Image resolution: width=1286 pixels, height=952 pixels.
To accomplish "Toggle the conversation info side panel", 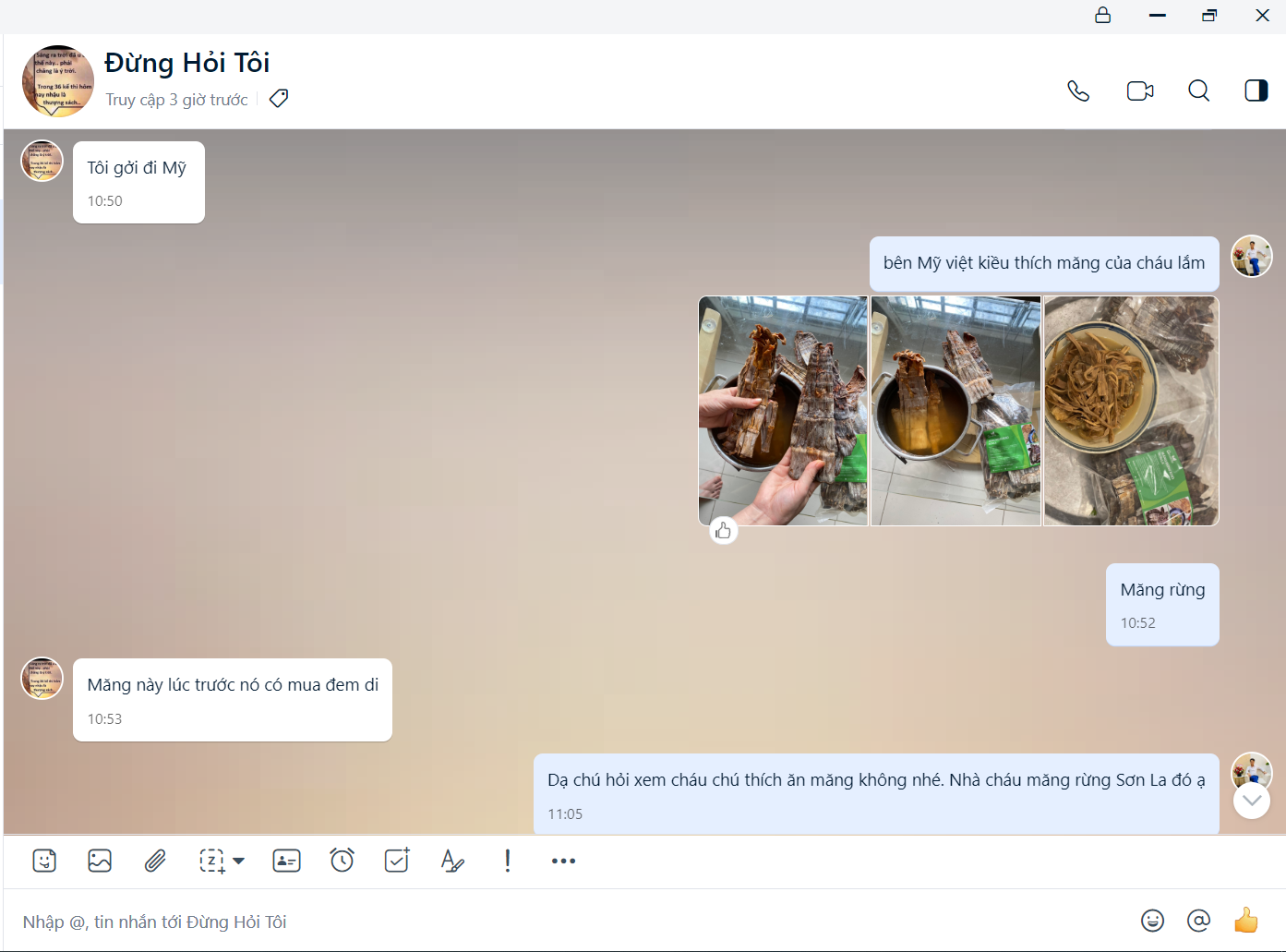I will 1256,90.
